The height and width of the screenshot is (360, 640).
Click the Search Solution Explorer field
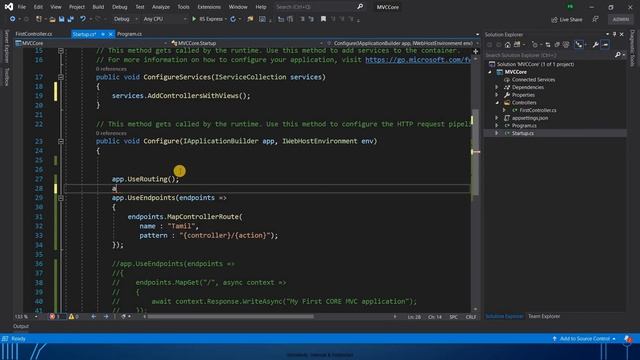tap(549, 55)
